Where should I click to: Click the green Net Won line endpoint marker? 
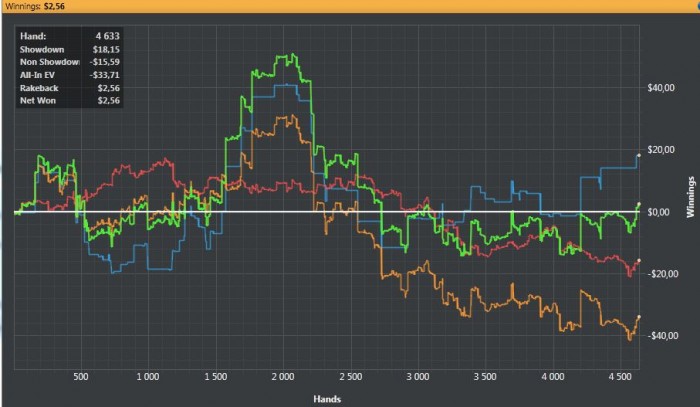639,204
